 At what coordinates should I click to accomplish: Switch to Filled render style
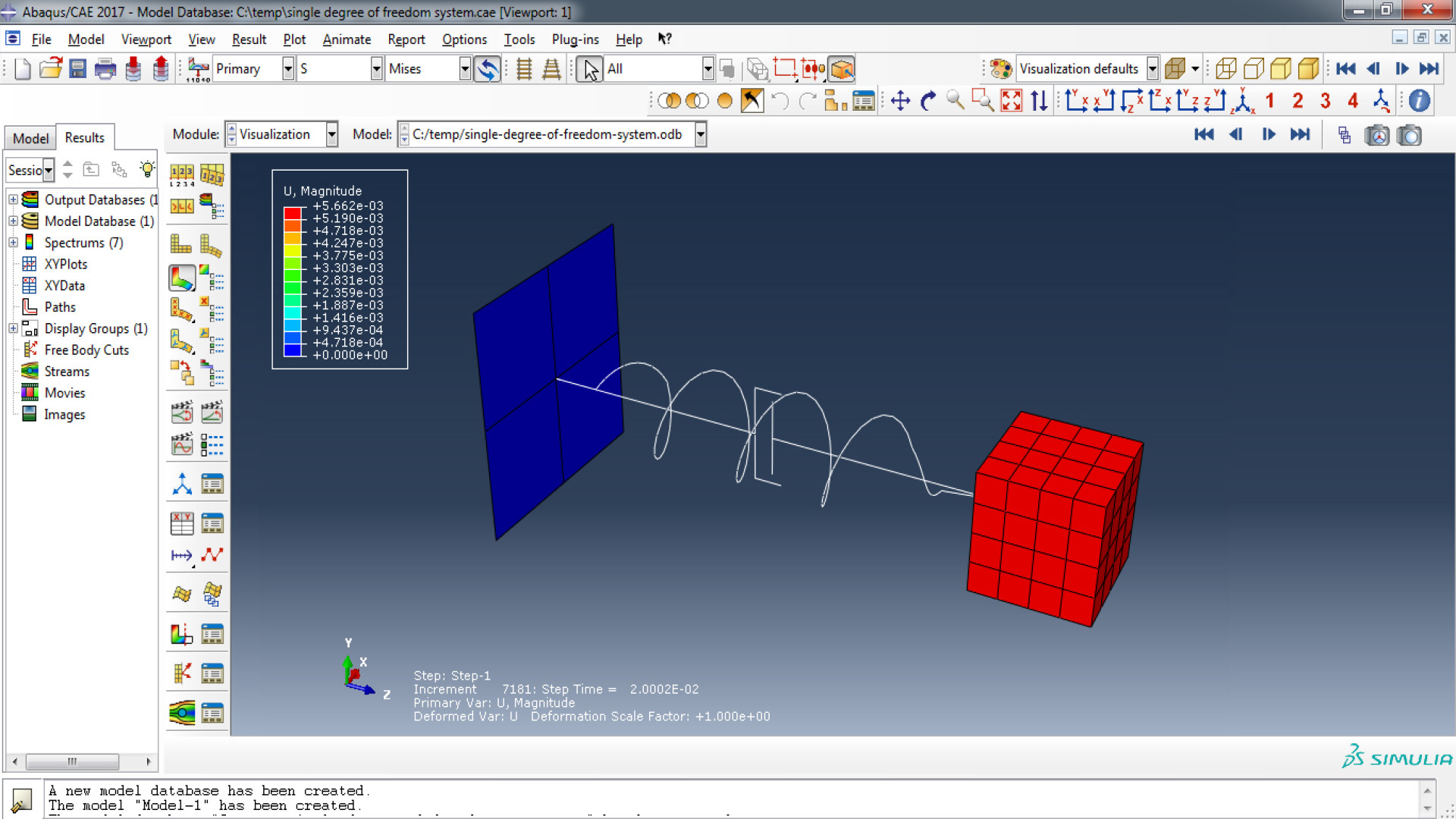click(x=1281, y=69)
